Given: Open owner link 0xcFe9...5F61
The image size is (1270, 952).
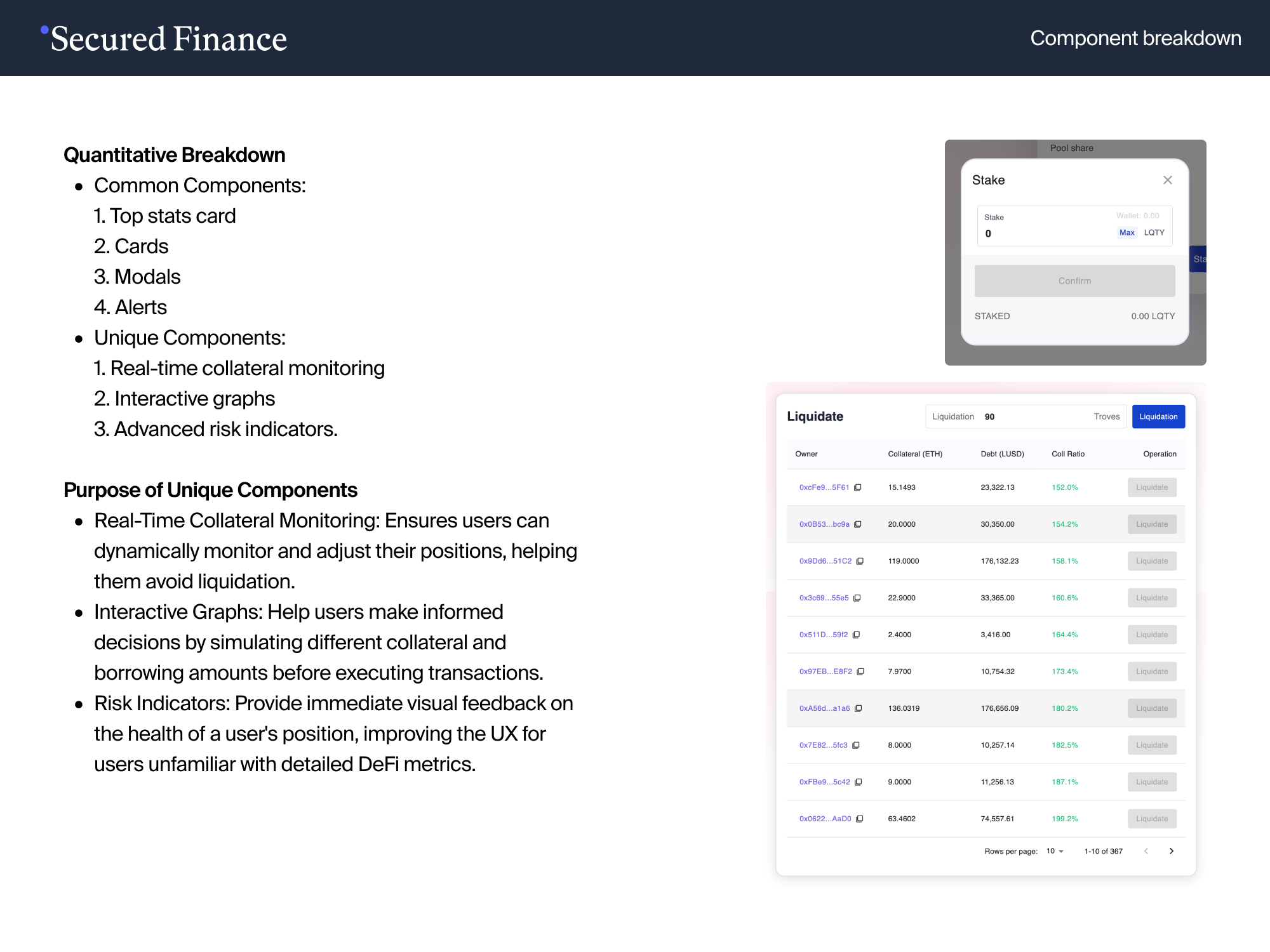Looking at the screenshot, I should [824, 487].
